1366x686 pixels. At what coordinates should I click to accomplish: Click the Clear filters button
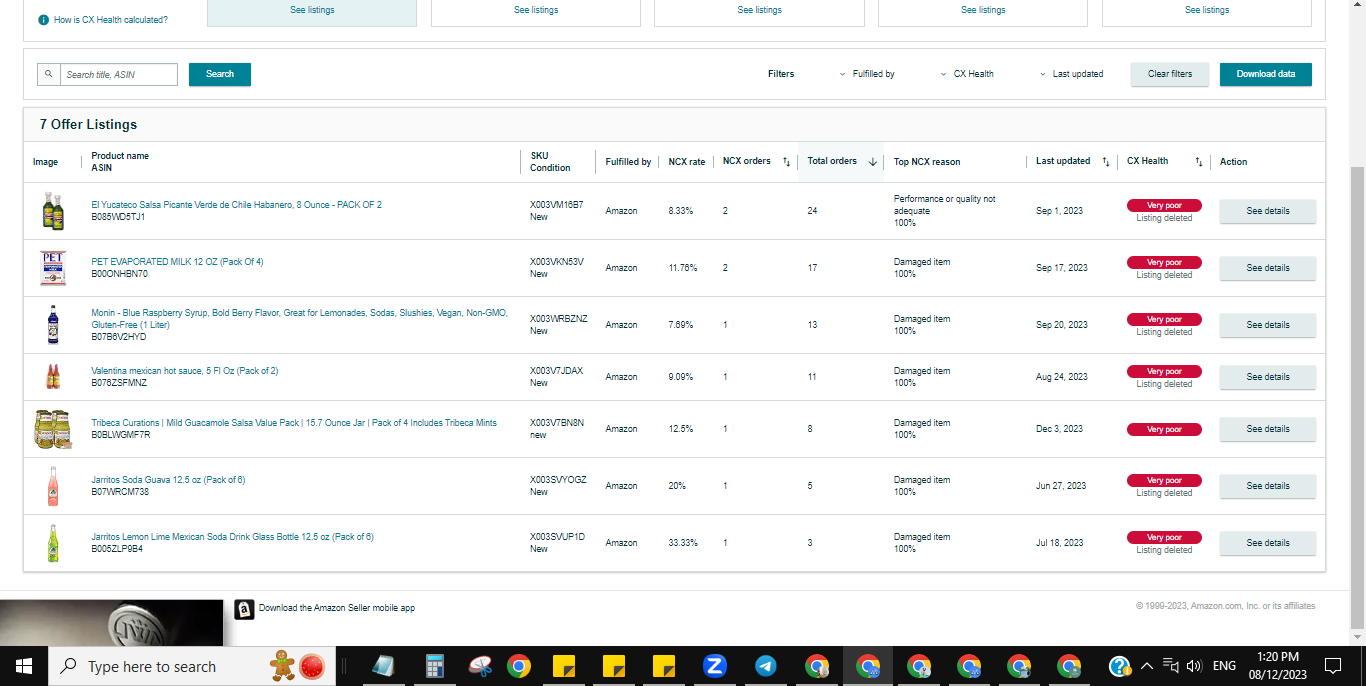click(x=1170, y=74)
